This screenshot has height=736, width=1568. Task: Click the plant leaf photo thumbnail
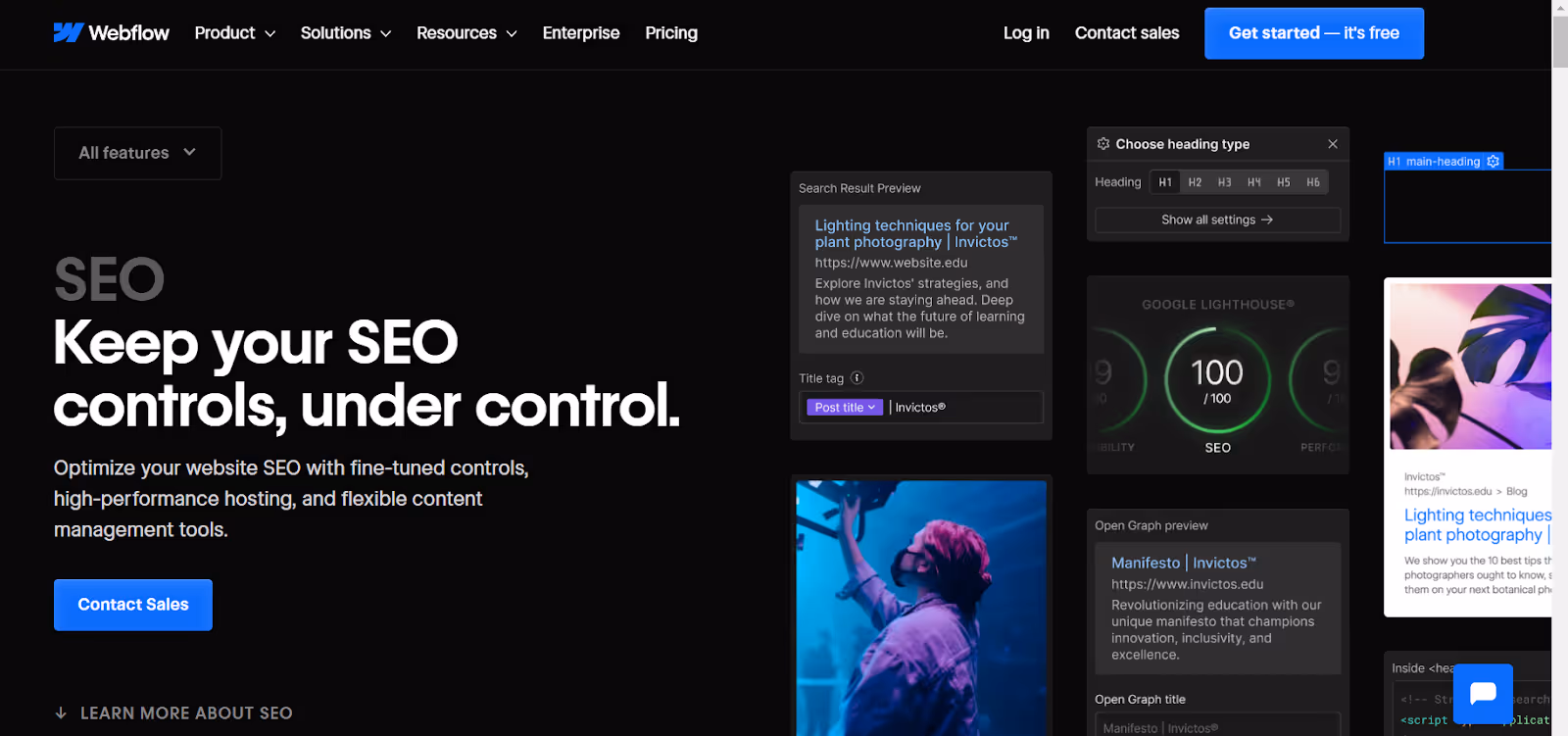coord(1470,367)
